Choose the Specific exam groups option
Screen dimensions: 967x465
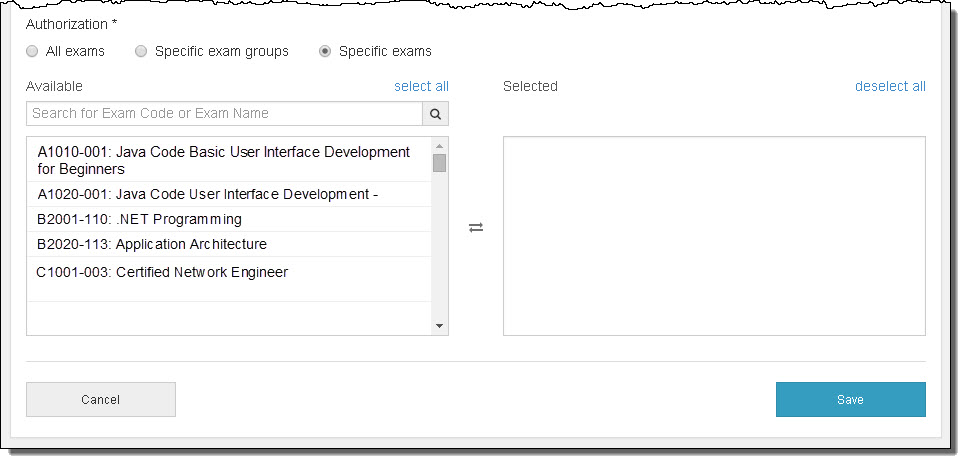141,51
